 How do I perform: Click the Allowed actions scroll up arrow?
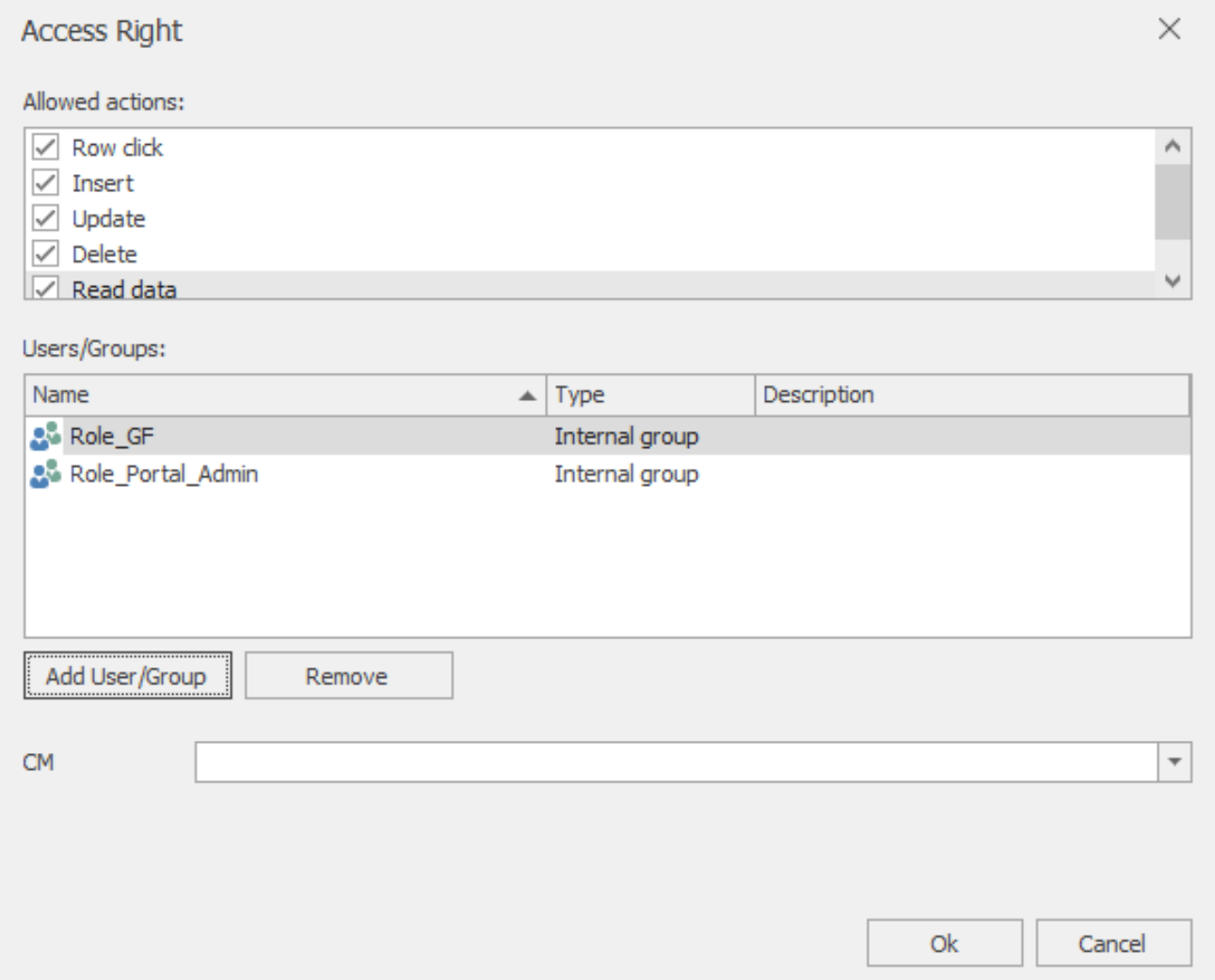click(1173, 146)
